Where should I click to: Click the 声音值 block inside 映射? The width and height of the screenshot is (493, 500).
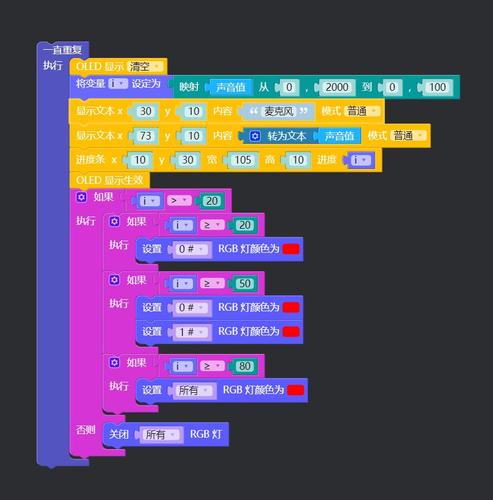coord(230,87)
